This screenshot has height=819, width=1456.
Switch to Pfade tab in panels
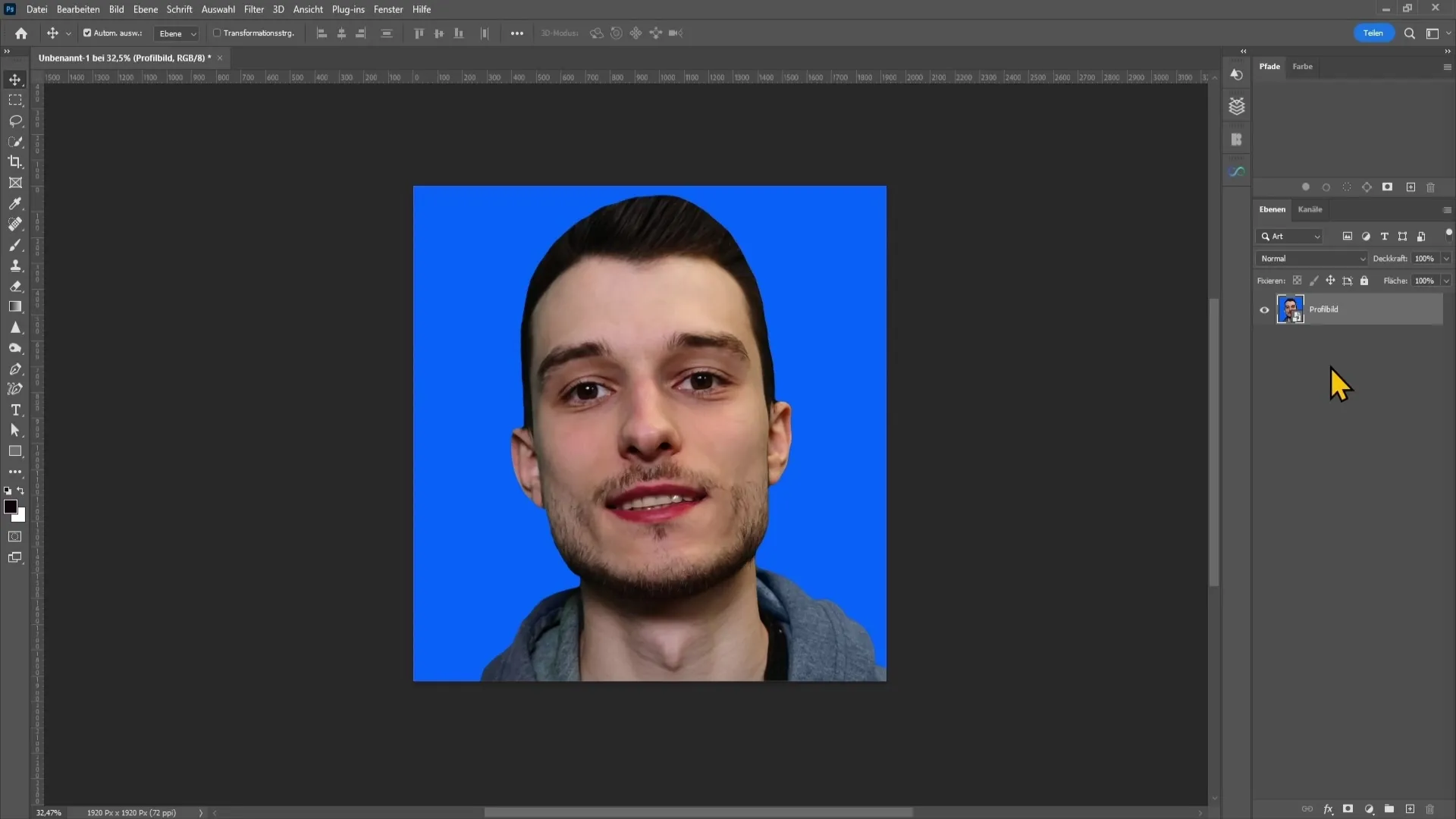[x=1269, y=66]
